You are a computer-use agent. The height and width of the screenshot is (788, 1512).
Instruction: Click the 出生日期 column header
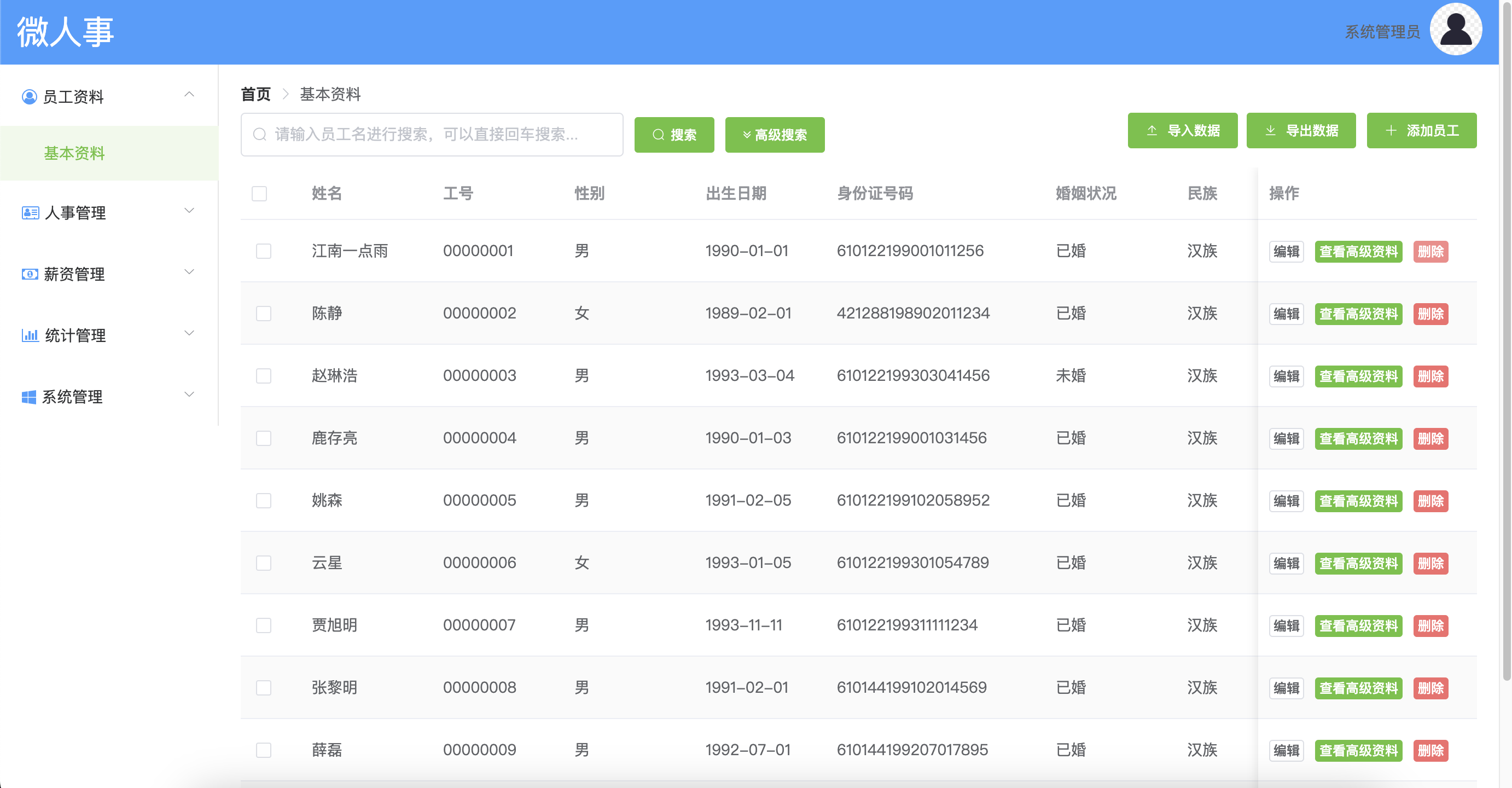(736, 193)
